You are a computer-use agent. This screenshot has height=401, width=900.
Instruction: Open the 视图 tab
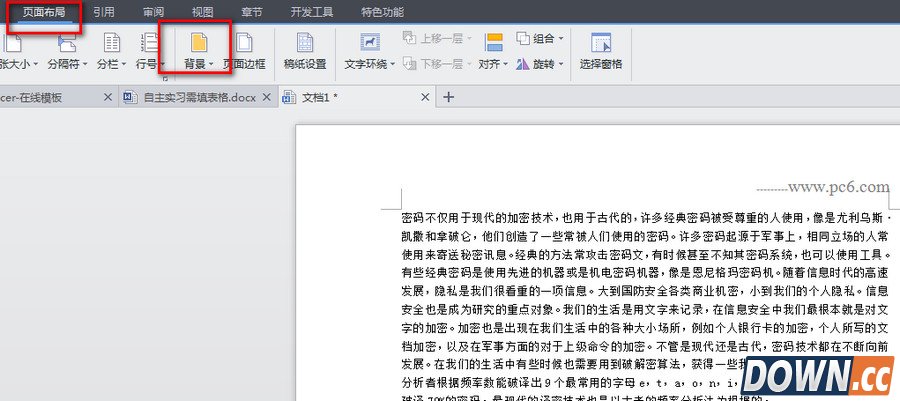click(x=203, y=12)
